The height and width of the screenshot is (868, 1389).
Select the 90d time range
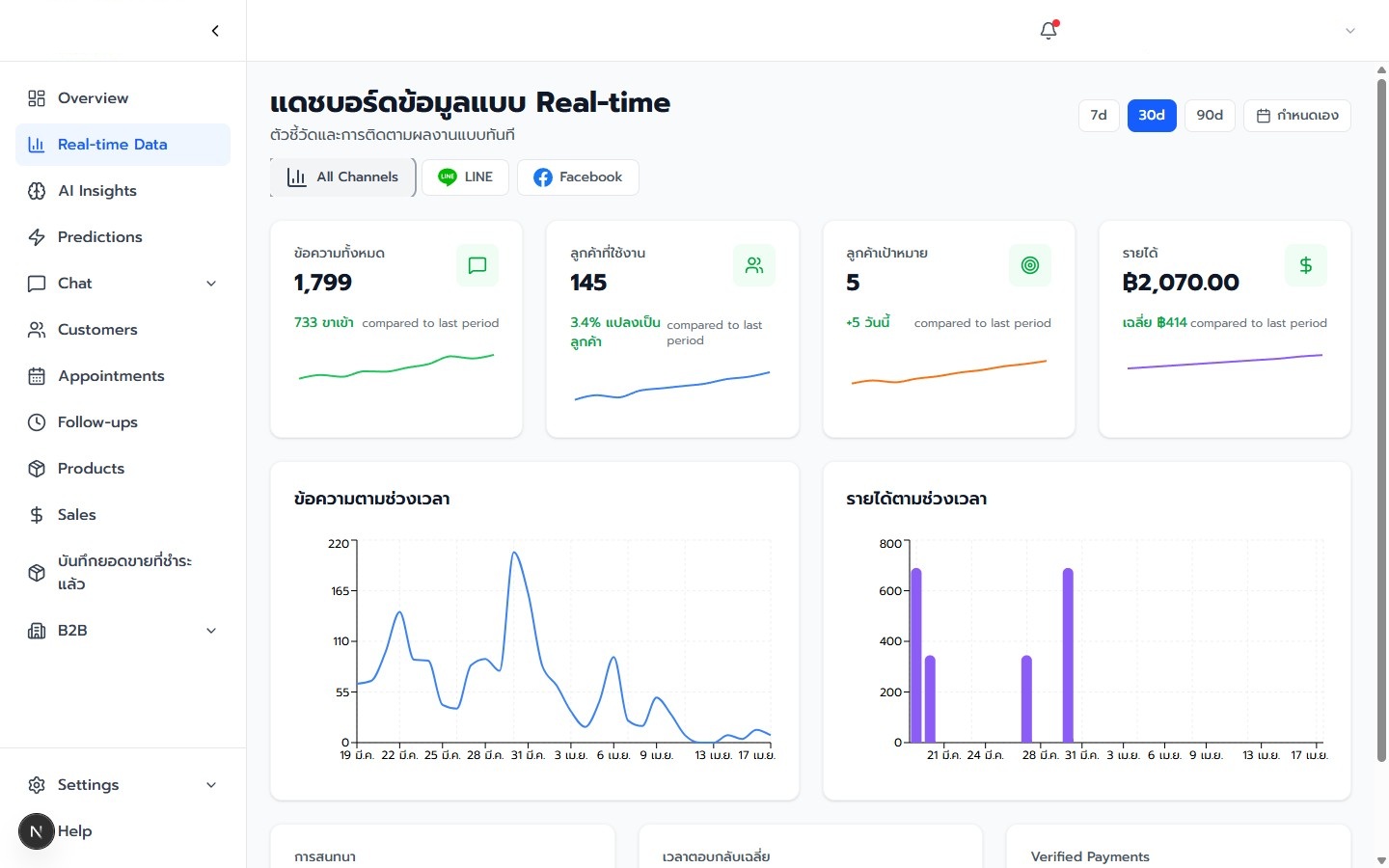pos(1210,116)
